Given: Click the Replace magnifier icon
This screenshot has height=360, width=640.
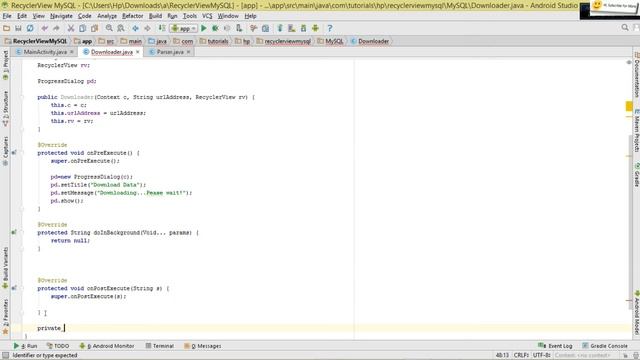Looking at the screenshot, I should click(x=121, y=28).
